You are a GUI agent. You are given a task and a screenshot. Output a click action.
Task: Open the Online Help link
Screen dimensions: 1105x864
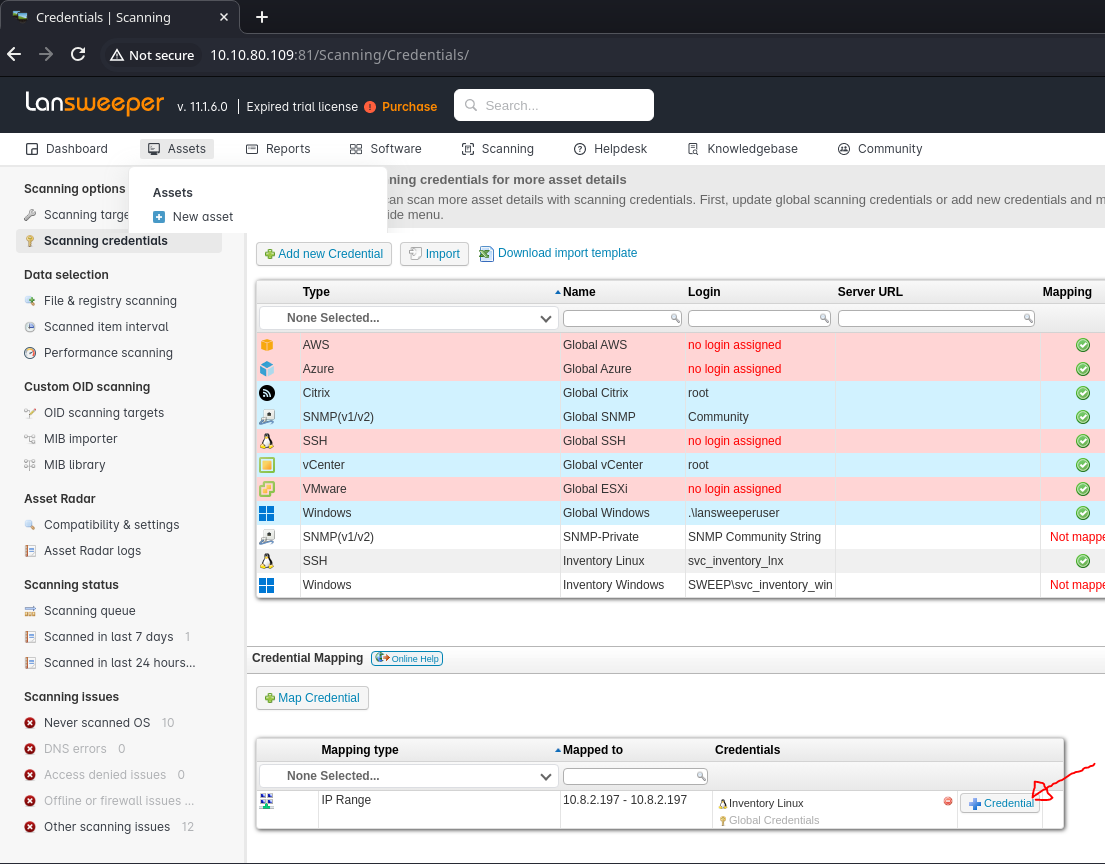tap(407, 658)
